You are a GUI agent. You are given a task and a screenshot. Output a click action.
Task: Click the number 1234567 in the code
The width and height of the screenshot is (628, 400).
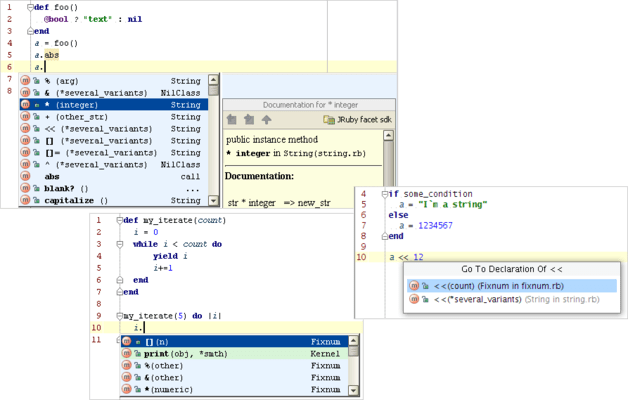coord(435,225)
